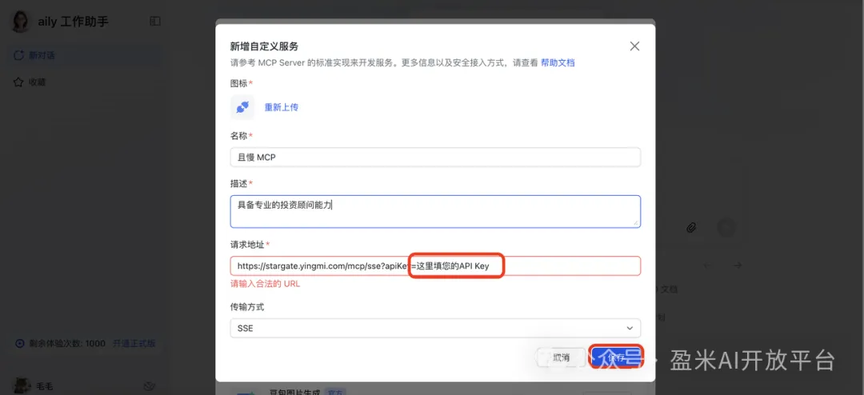Open the 帮助文档 link
Viewport: 864px width, 395px height.
(558, 63)
